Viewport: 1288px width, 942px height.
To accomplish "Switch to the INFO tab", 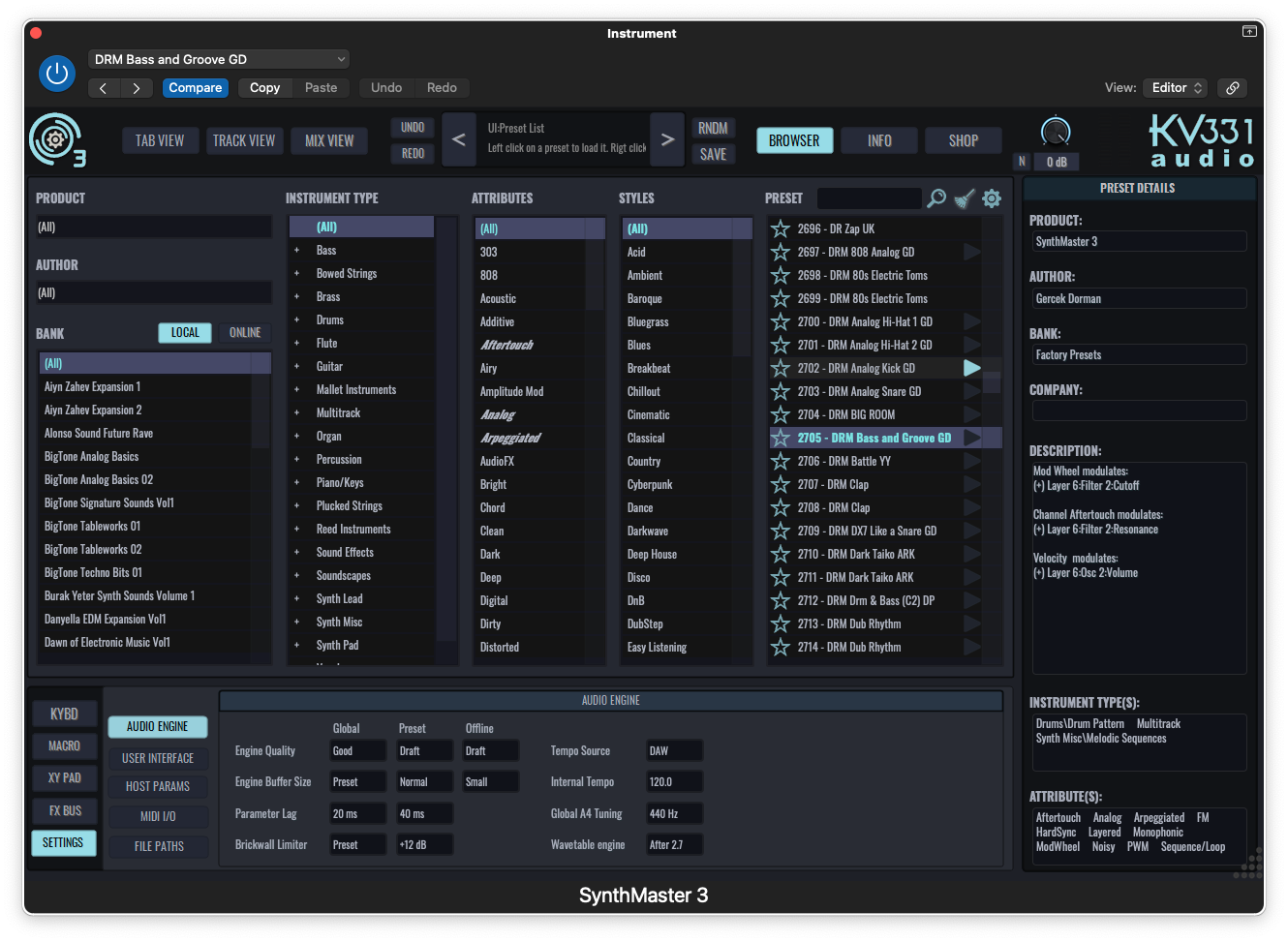I will tap(879, 140).
